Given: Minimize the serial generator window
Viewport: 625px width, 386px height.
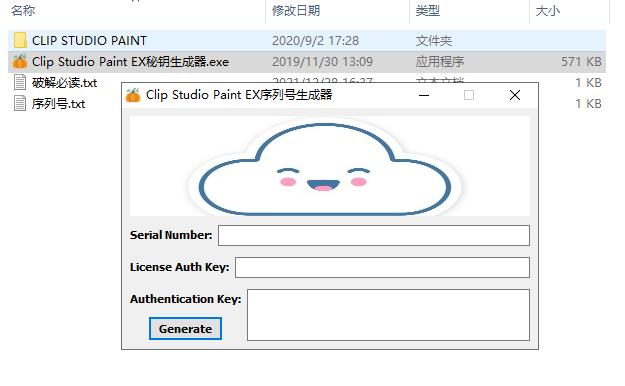Looking at the screenshot, I should 424,95.
